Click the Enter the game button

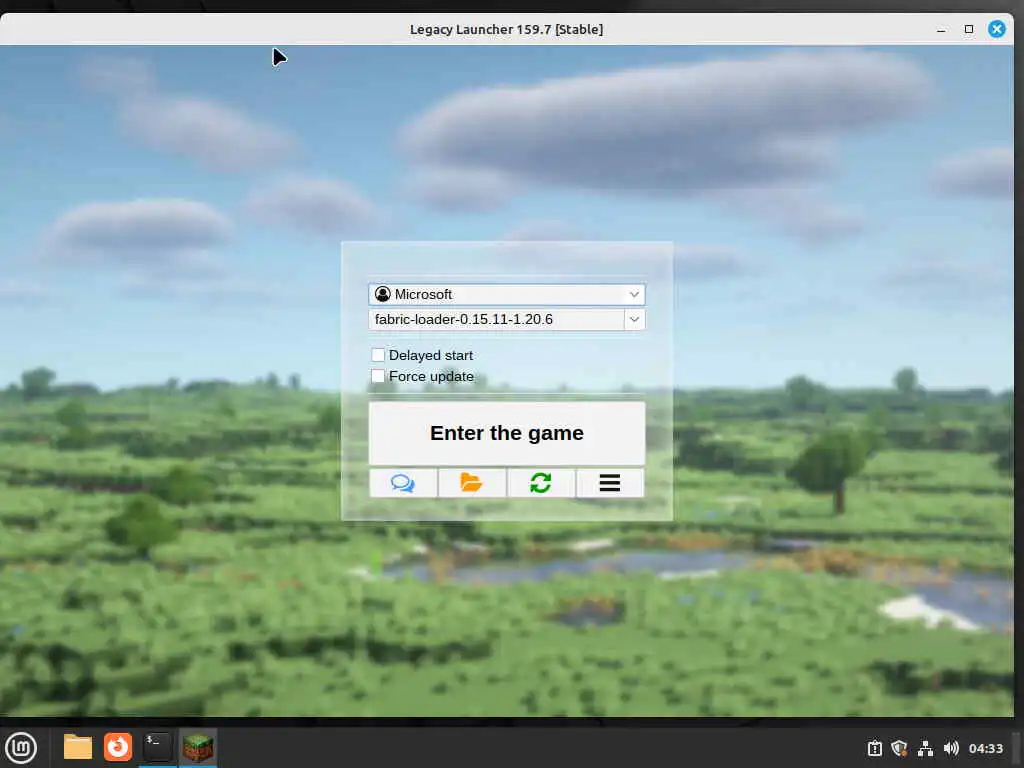pos(507,433)
